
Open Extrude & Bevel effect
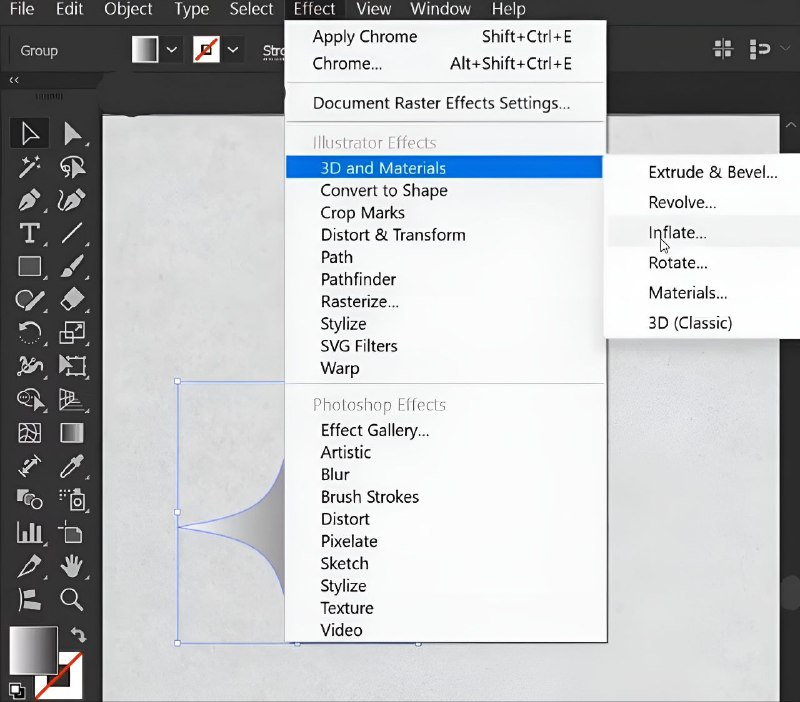coord(712,172)
